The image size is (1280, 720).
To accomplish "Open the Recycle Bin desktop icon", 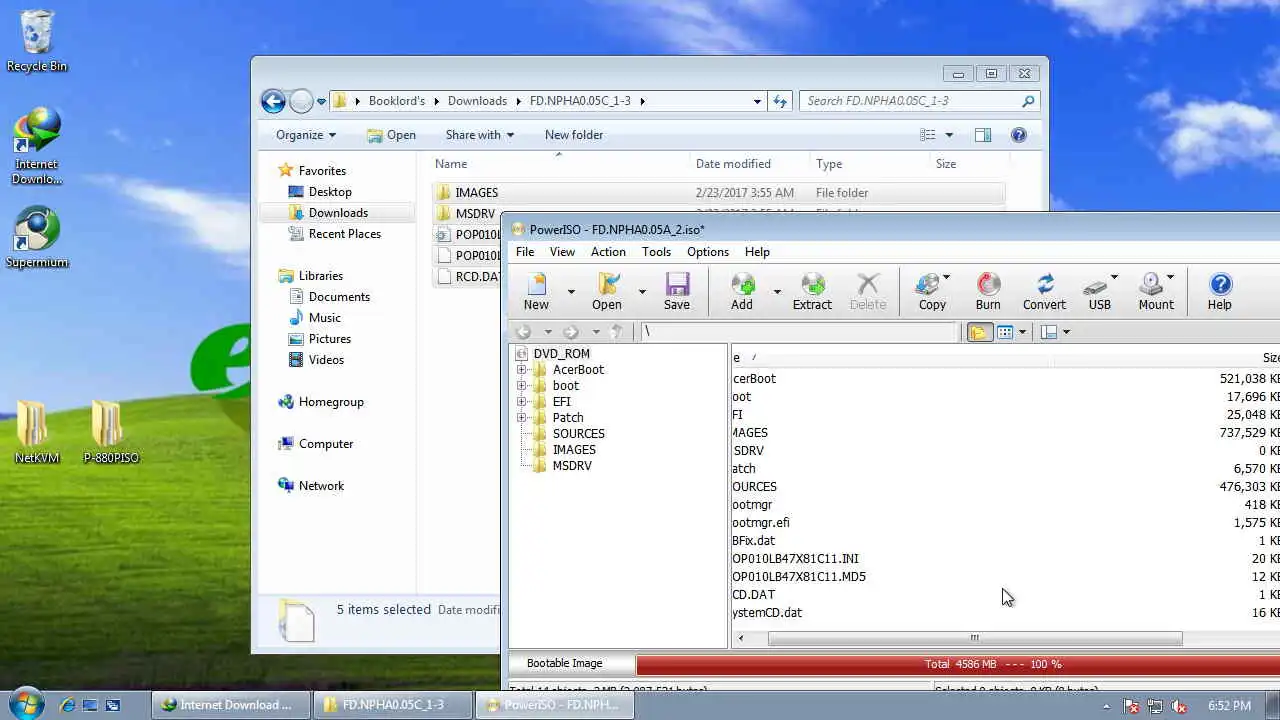I will [37, 42].
